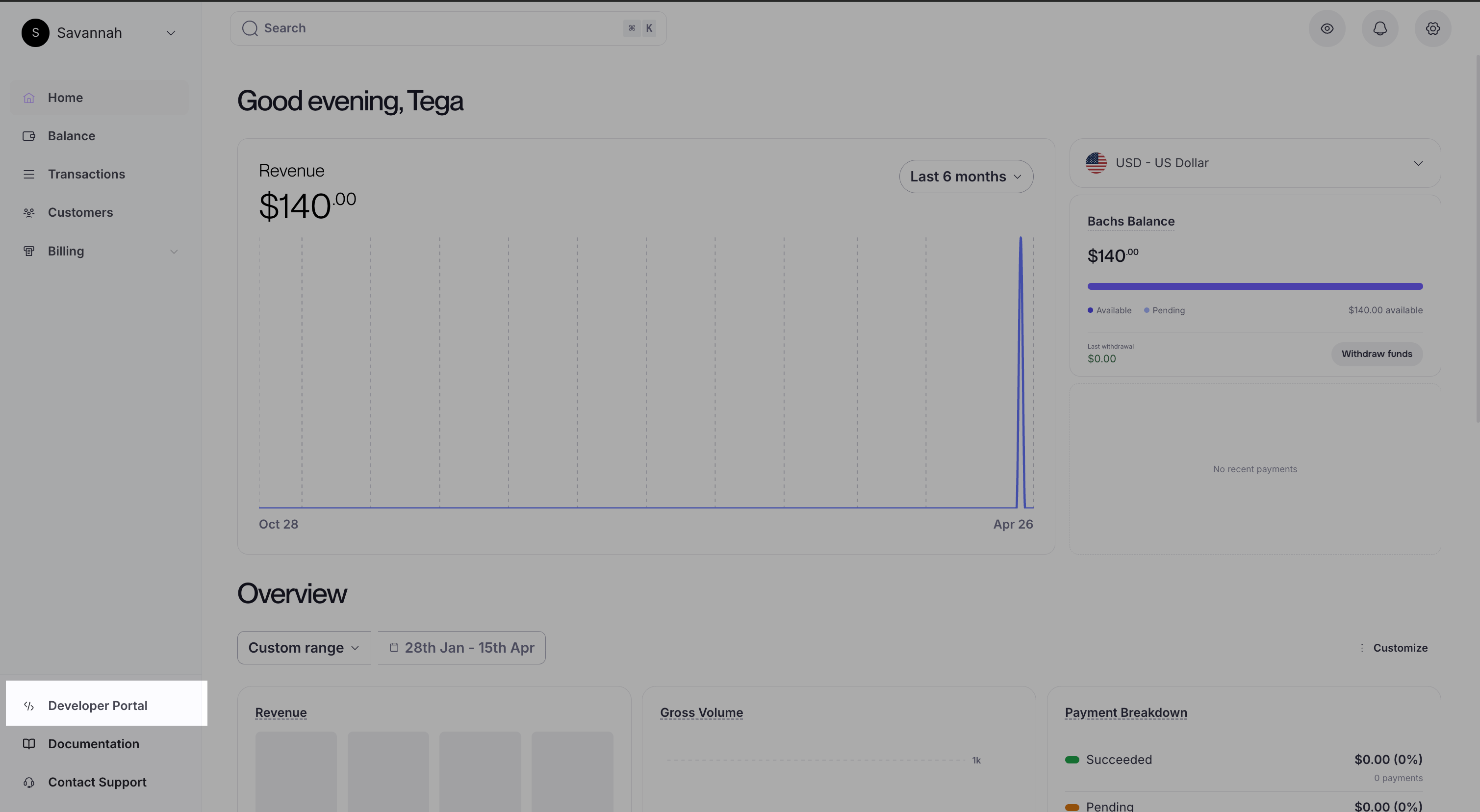Click the 'Good evening, Tega' heading
Viewport: 1480px width, 812px height.
(350, 101)
